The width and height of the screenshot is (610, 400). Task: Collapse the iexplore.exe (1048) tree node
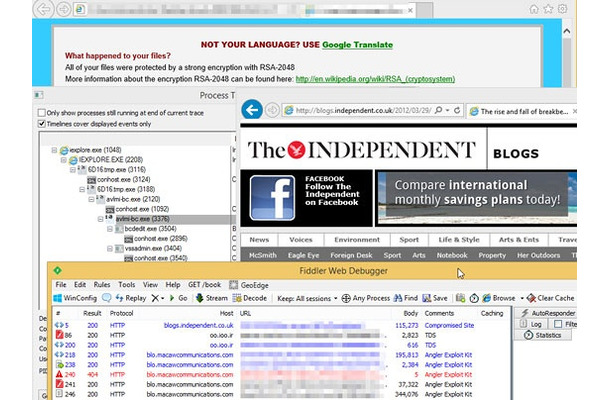click(x=54, y=150)
